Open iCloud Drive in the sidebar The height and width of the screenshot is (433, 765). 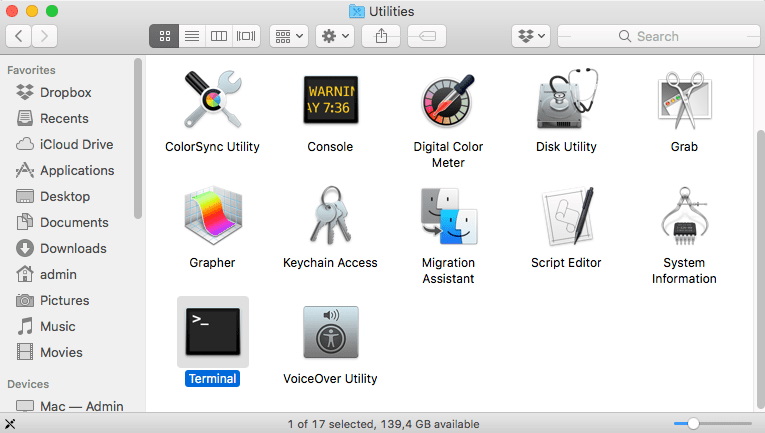tap(65, 144)
